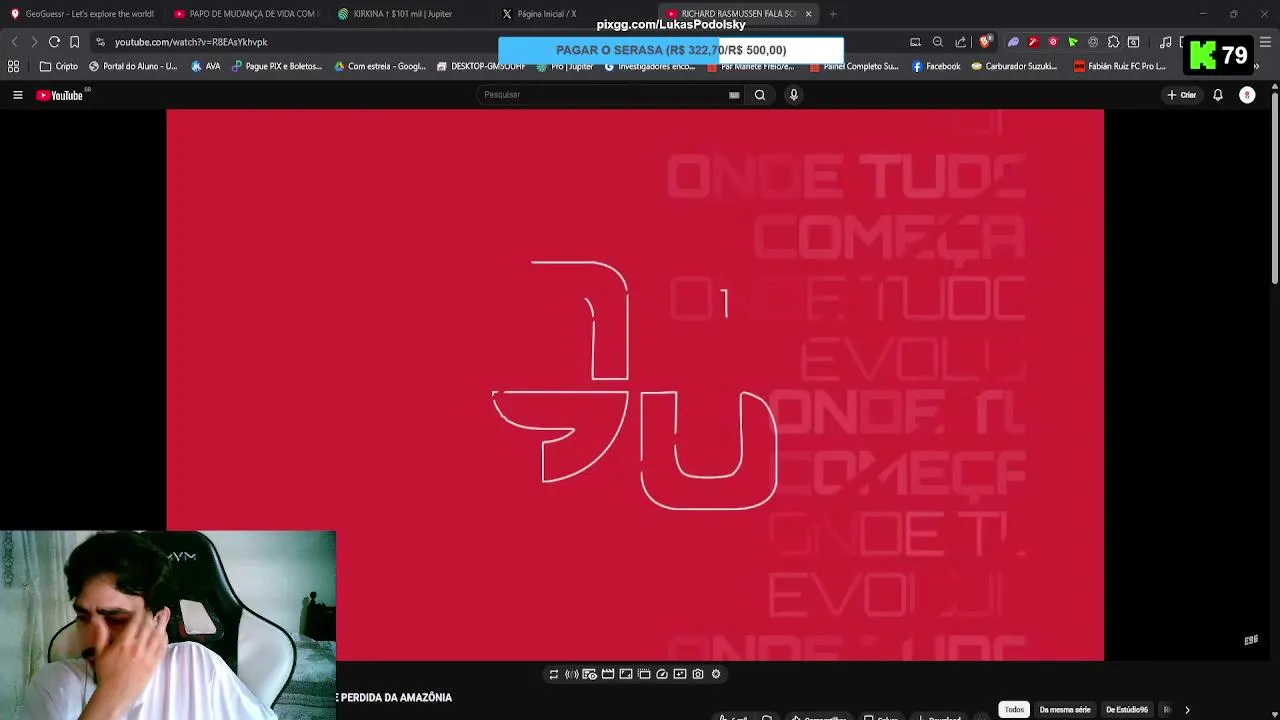
Task: Open the Portal do Aluno bookmark
Action: tap(133, 66)
